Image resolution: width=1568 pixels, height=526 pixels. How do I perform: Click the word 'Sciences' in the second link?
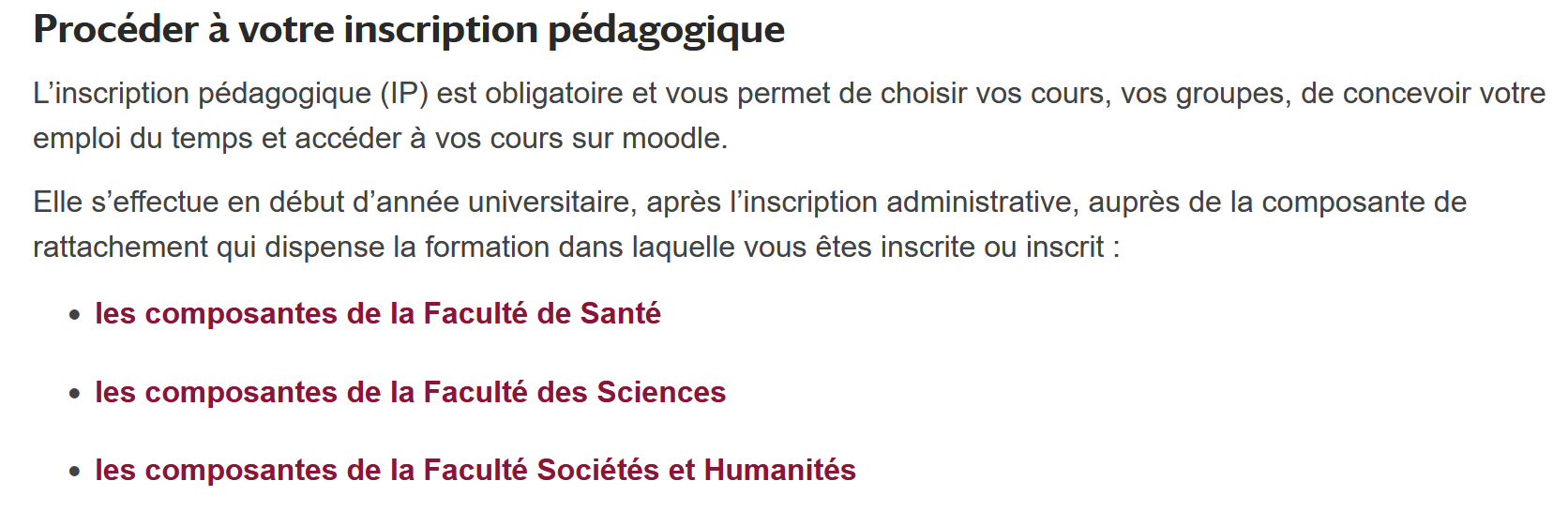click(x=661, y=392)
